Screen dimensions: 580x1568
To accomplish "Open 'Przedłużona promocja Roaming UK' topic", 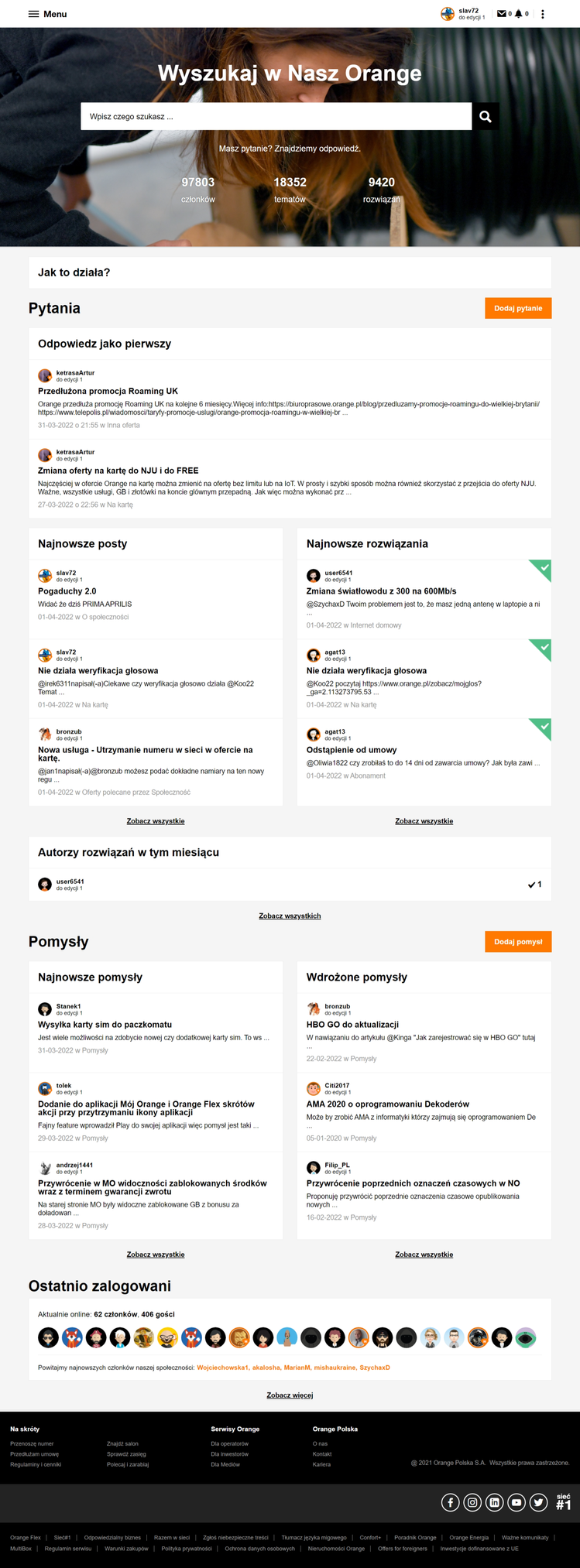I will (x=108, y=392).
